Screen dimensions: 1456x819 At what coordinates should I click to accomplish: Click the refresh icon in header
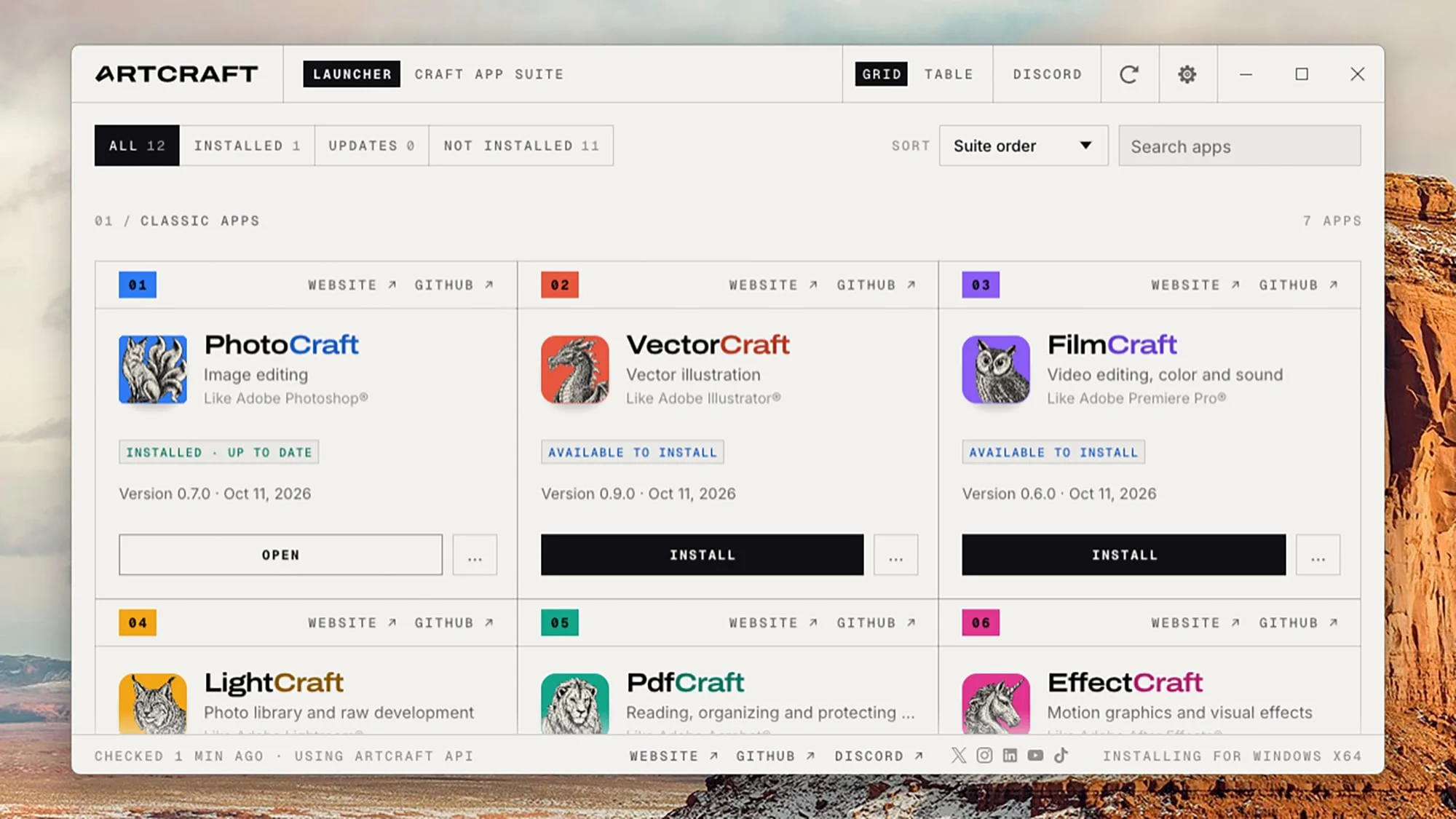pos(1129,74)
